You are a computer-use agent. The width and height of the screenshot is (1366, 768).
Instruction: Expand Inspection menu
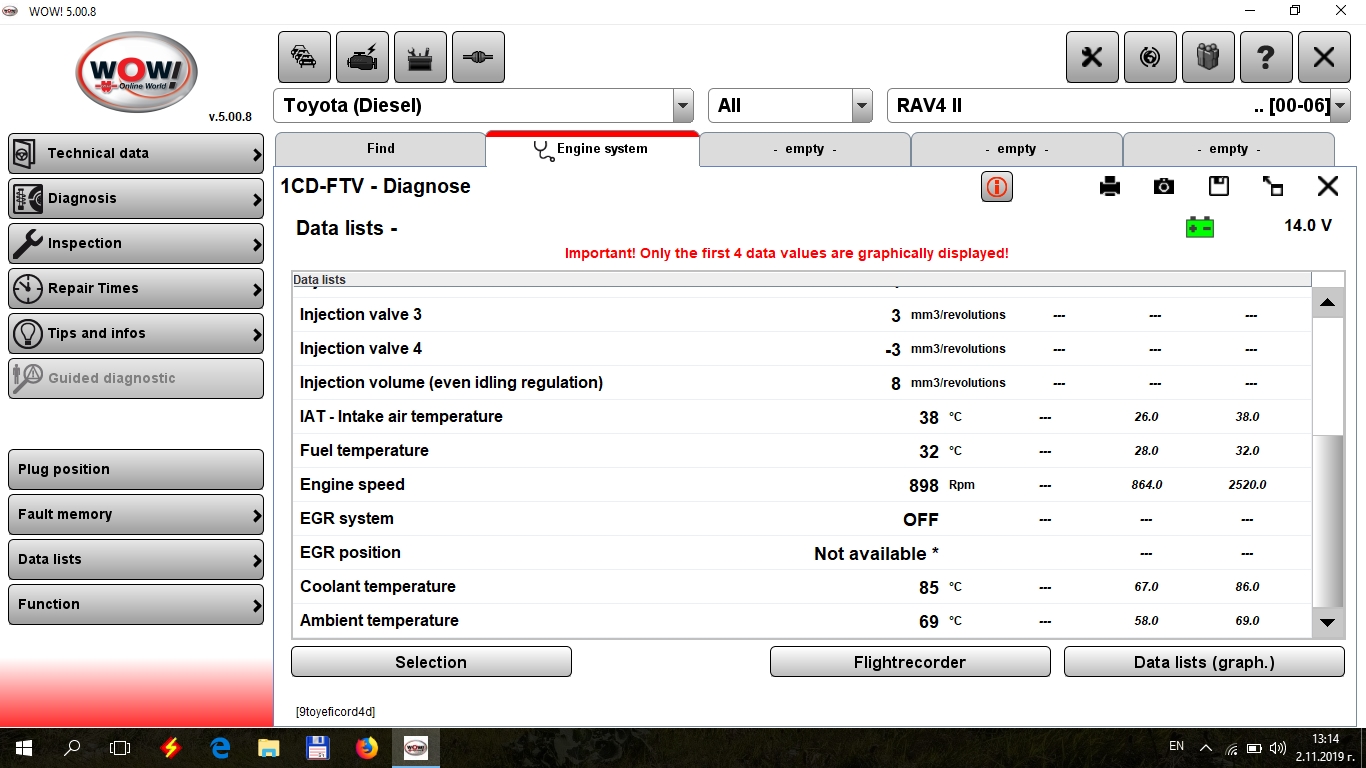click(136, 244)
